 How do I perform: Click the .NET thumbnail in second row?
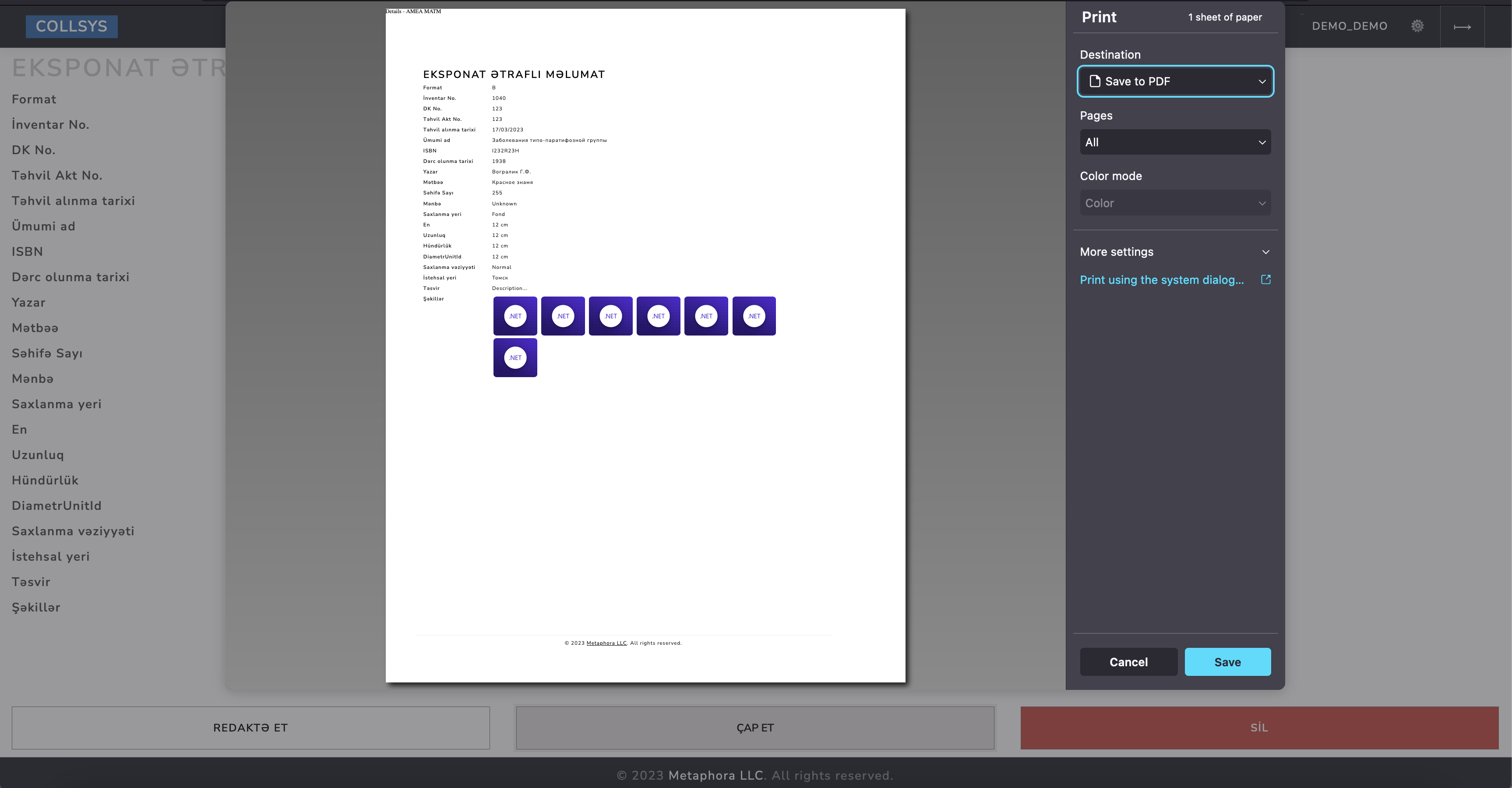click(515, 357)
